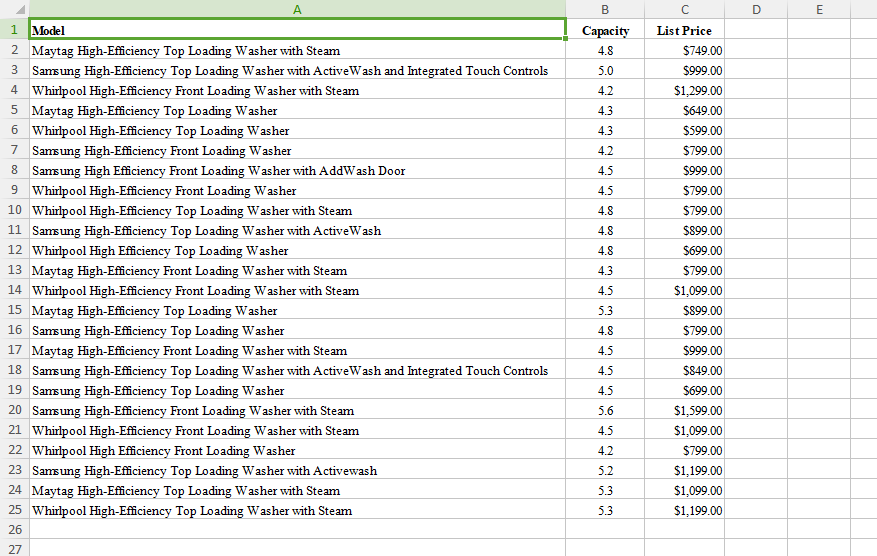Select Samsung High-Efficiency Top Loading Washer in row 16

(298, 331)
